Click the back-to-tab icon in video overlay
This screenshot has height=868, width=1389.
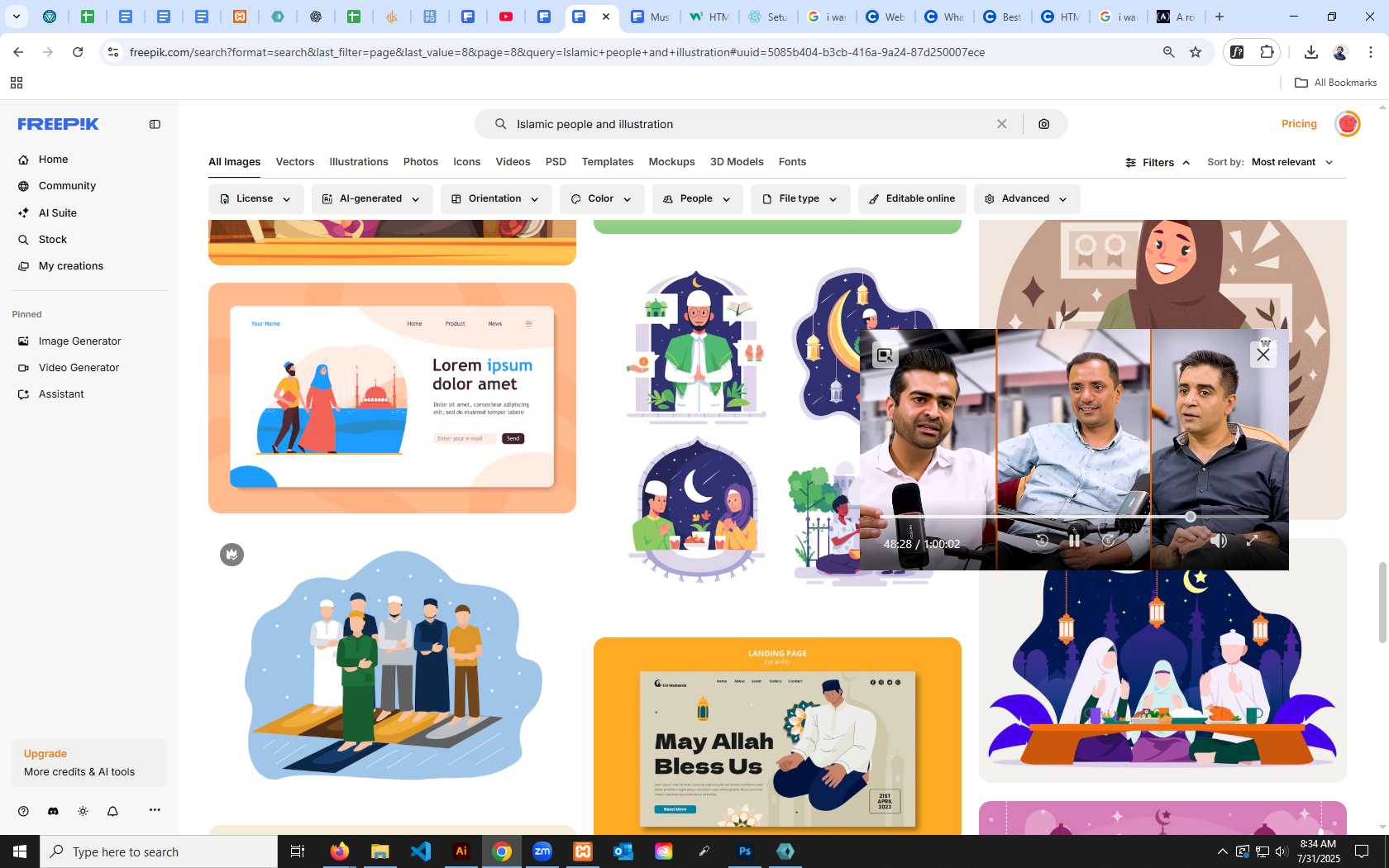tap(885, 355)
